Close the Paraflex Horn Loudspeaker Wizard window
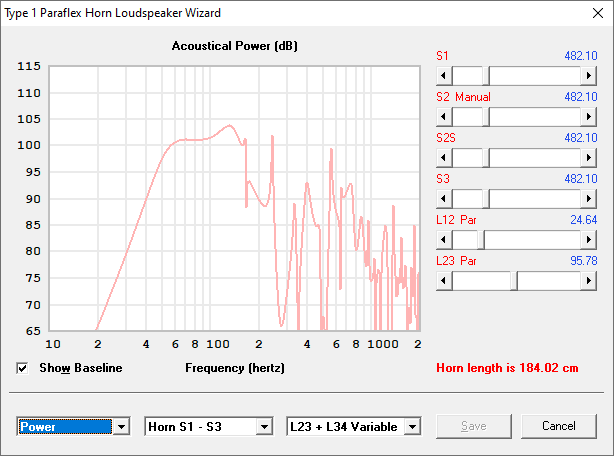 (598, 13)
